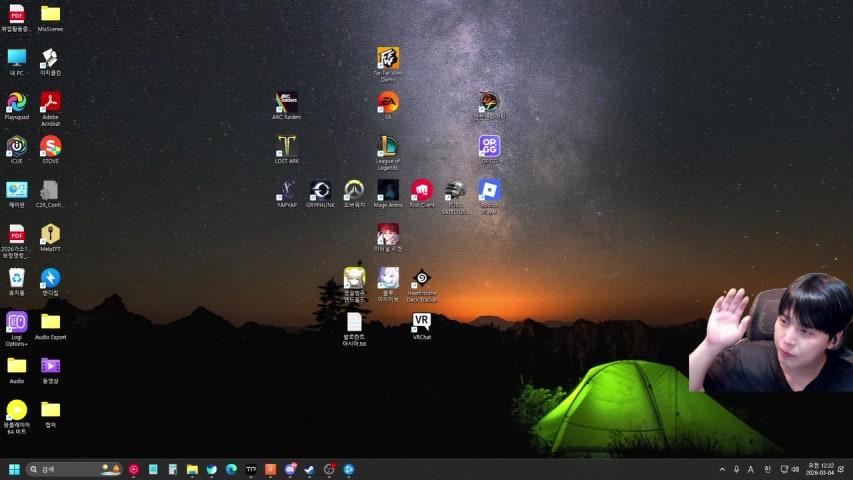Open the Windows Start menu
The image size is (853, 480).
pyautogui.click(x=14, y=469)
